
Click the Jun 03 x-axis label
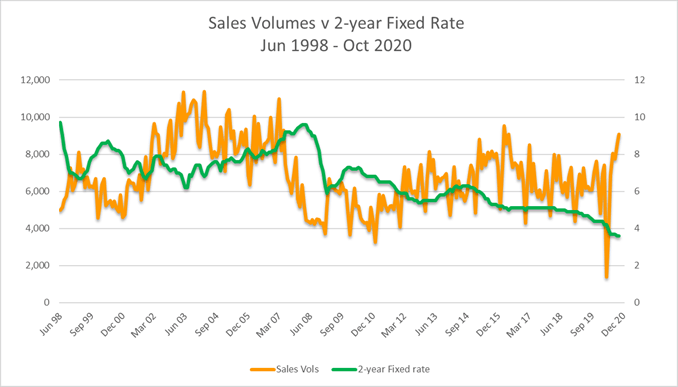tap(176, 324)
